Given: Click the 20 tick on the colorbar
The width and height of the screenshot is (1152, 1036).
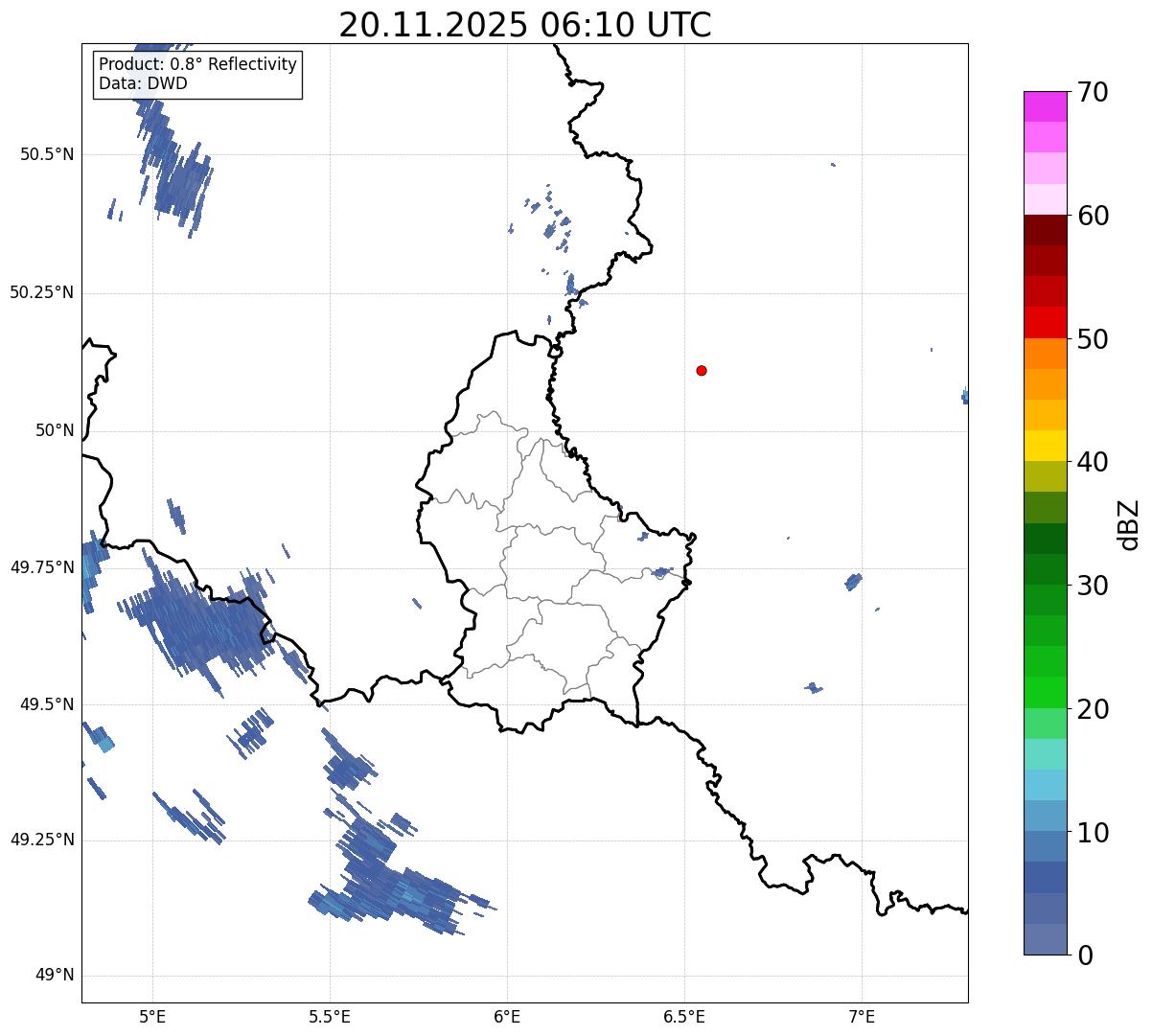Looking at the screenshot, I should pyautogui.click(x=1093, y=709).
